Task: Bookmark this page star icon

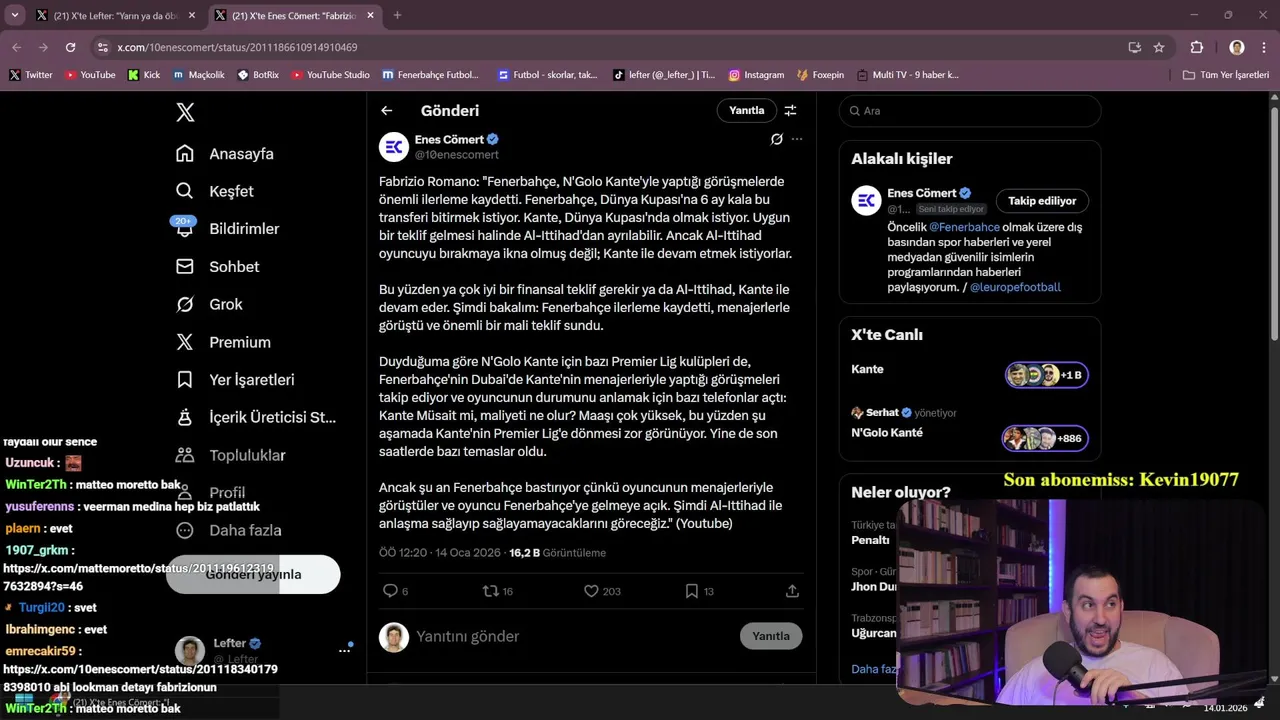Action: (1159, 47)
